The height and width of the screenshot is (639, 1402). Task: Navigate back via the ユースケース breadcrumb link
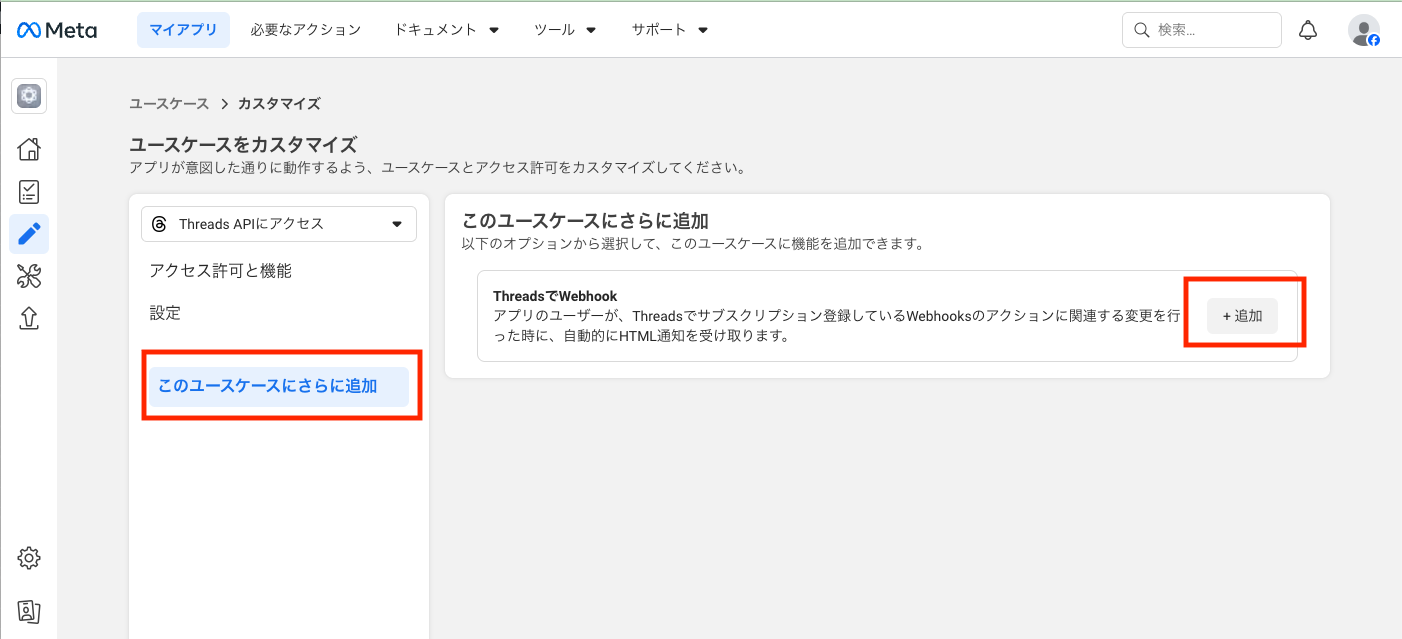tap(168, 103)
